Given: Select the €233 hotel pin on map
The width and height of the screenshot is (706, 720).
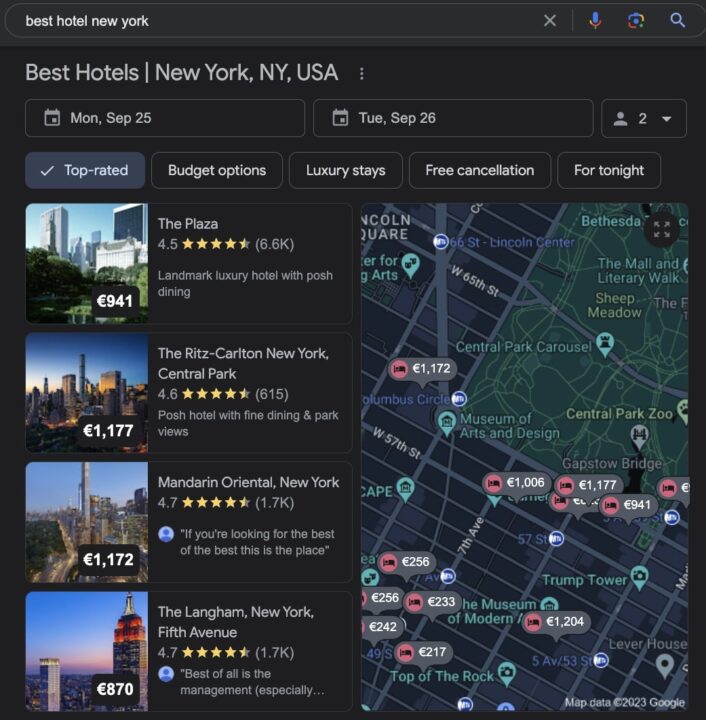Looking at the screenshot, I should point(432,602).
